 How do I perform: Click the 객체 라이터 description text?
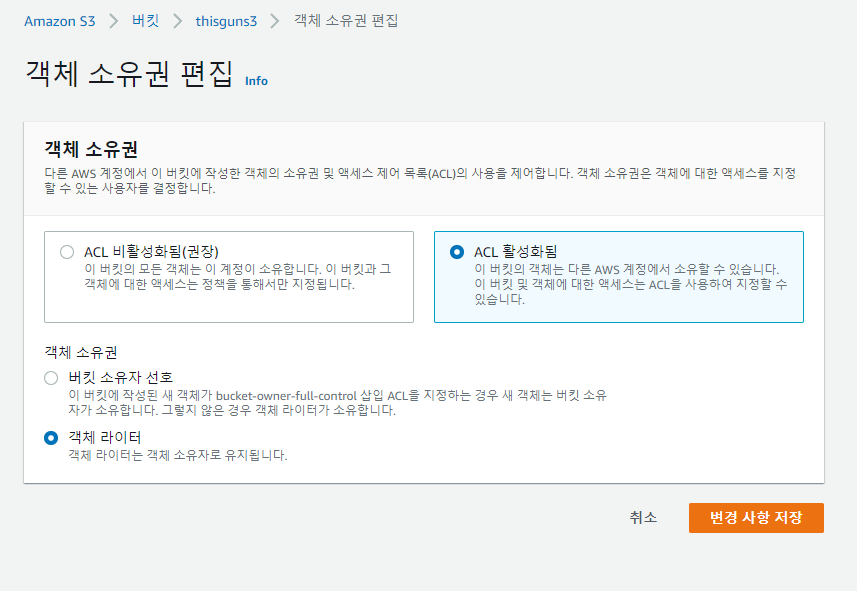(177, 455)
